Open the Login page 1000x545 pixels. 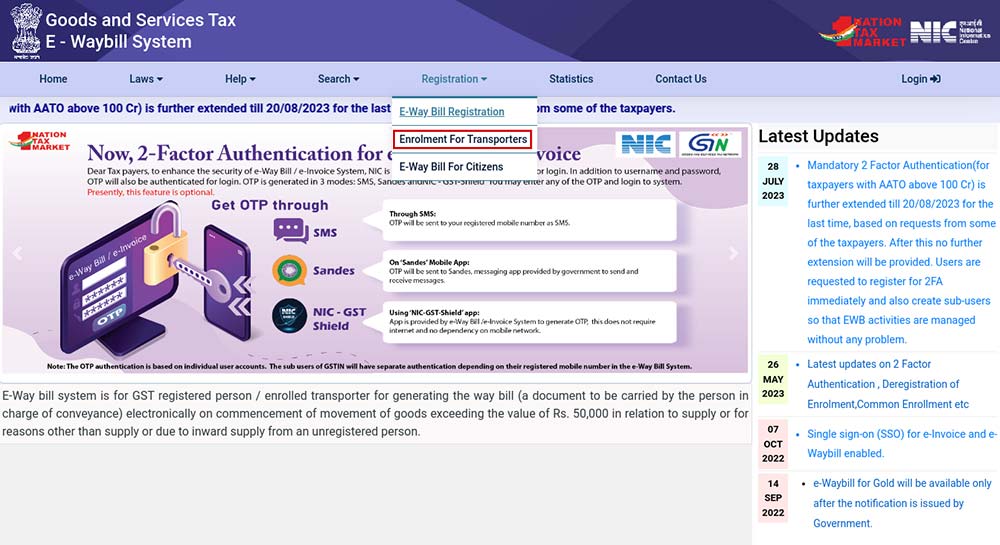[x=920, y=79]
